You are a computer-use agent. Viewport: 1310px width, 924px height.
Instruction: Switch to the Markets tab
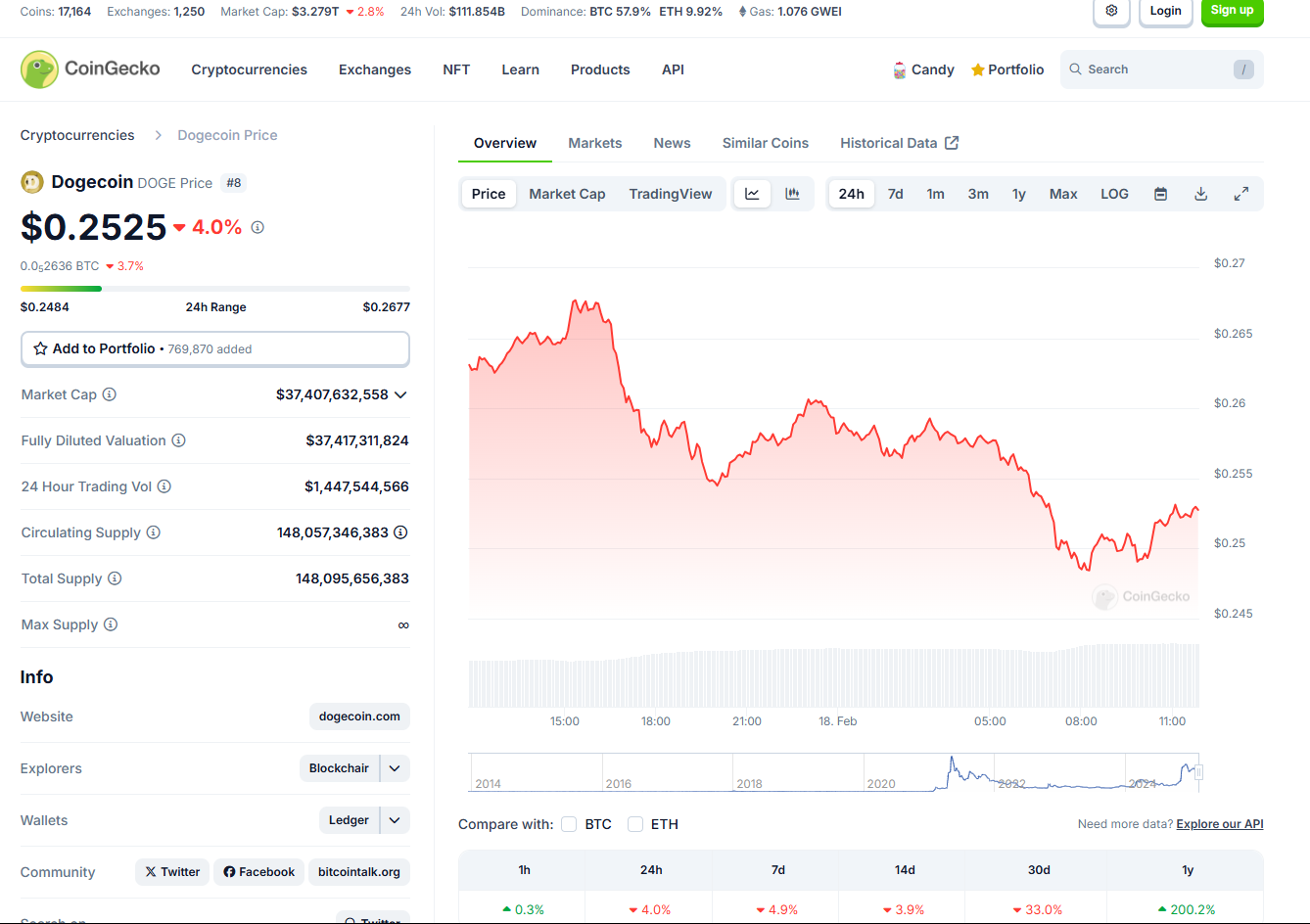pyautogui.click(x=595, y=143)
